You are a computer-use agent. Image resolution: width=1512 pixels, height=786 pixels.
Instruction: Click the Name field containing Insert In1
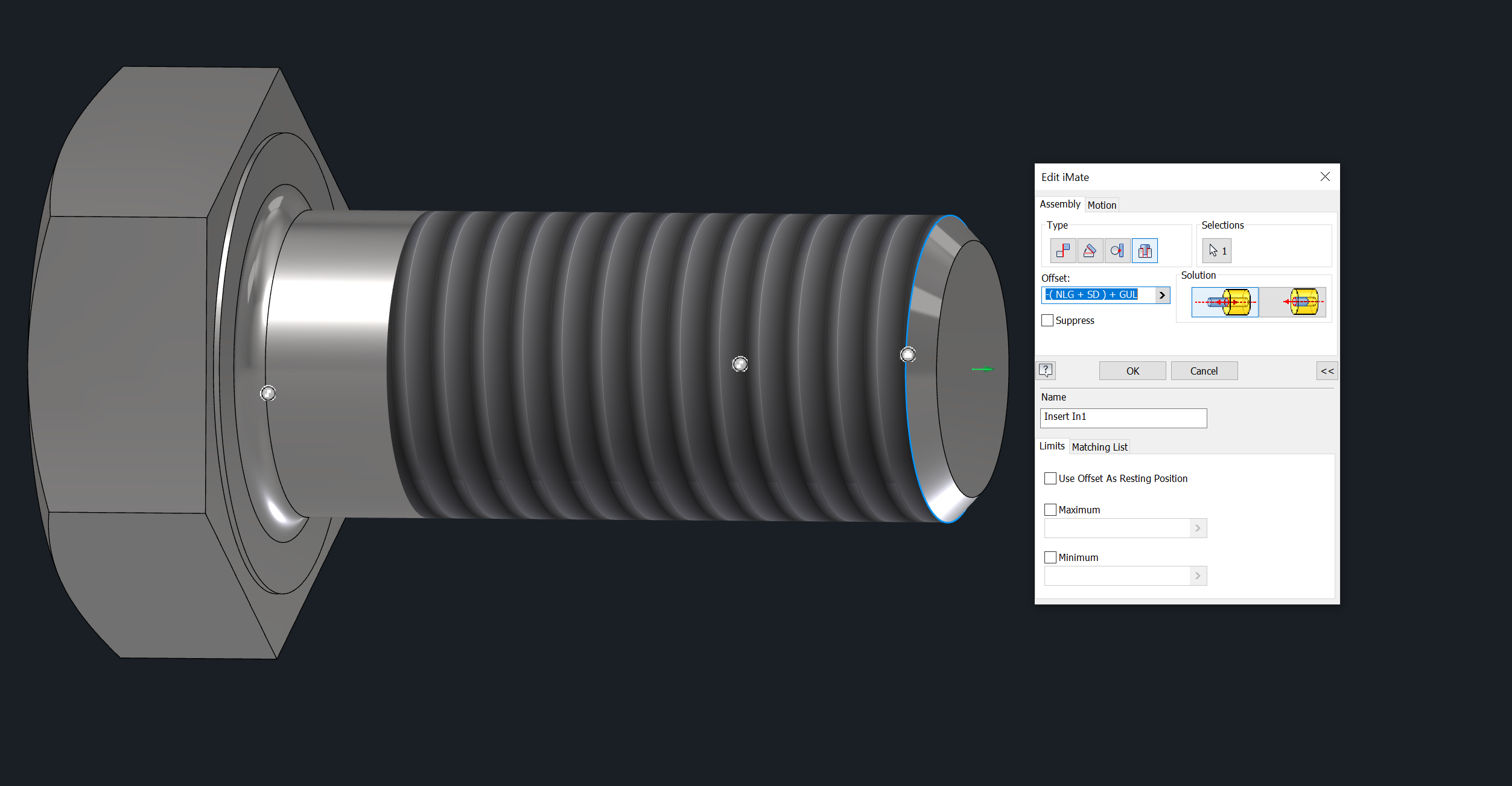[x=1123, y=417]
